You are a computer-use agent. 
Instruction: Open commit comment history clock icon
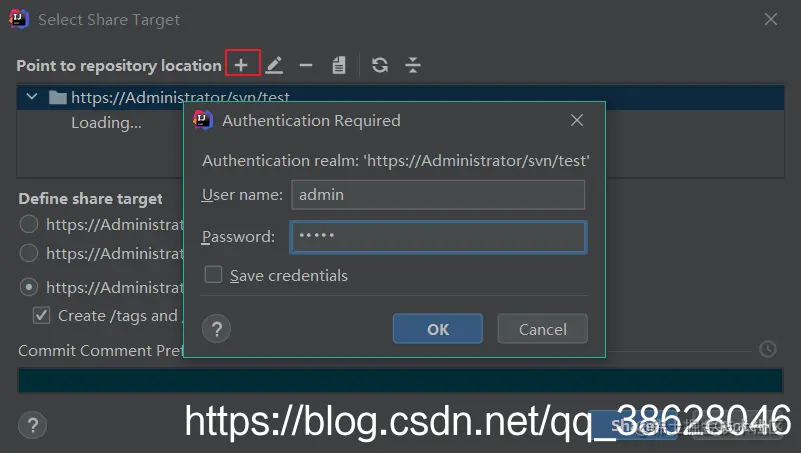pos(768,349)
